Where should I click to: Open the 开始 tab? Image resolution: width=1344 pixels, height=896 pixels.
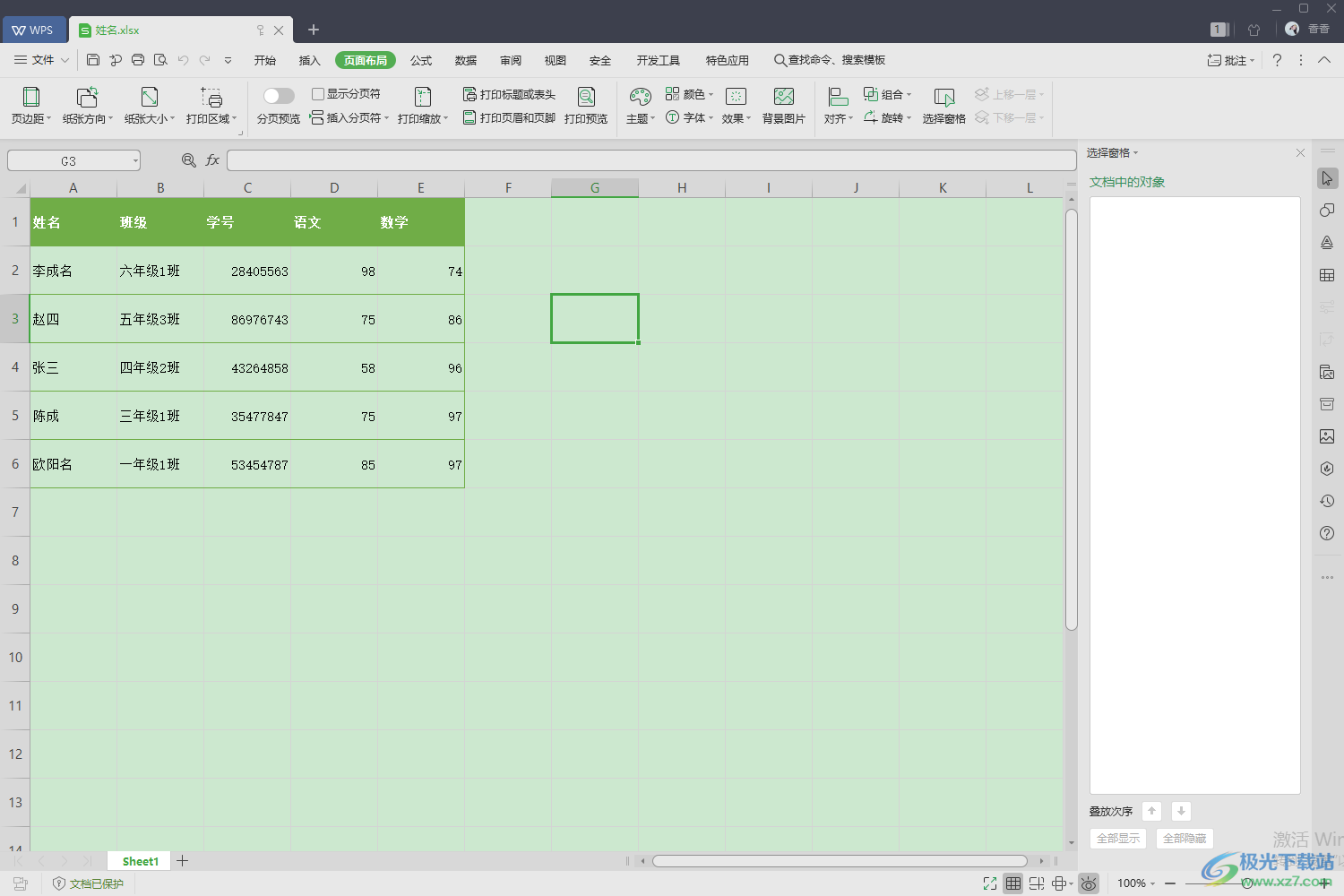pyautogui.click(x=265, y=60)
